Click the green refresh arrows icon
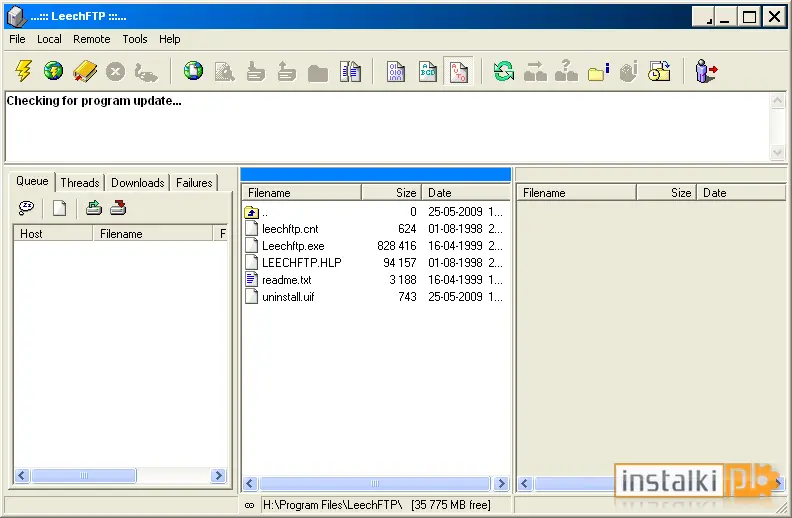 coord(504,71)
